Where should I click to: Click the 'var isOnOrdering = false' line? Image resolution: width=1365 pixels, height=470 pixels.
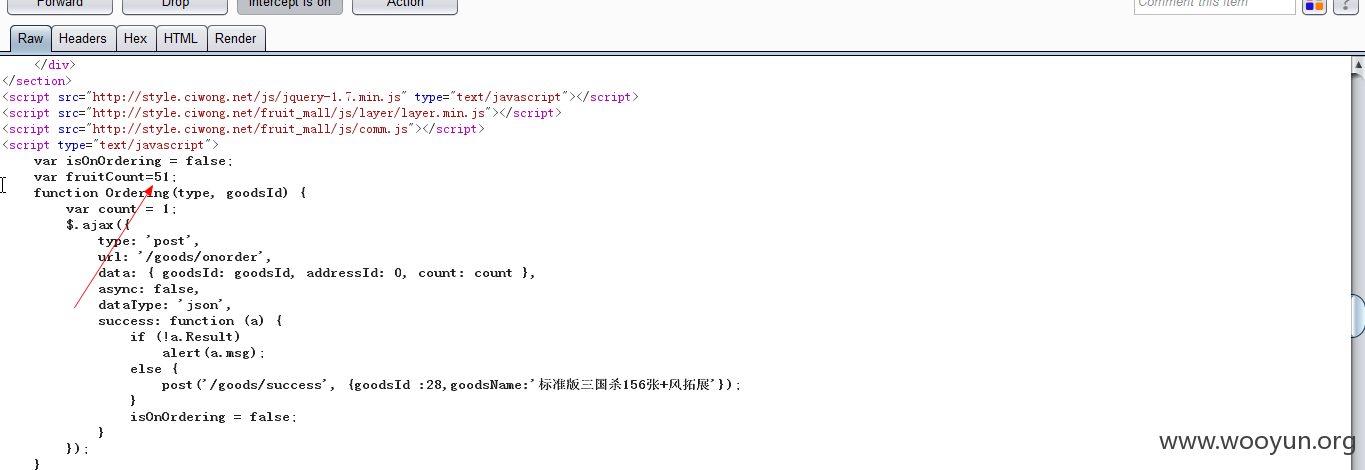[133, 161]
